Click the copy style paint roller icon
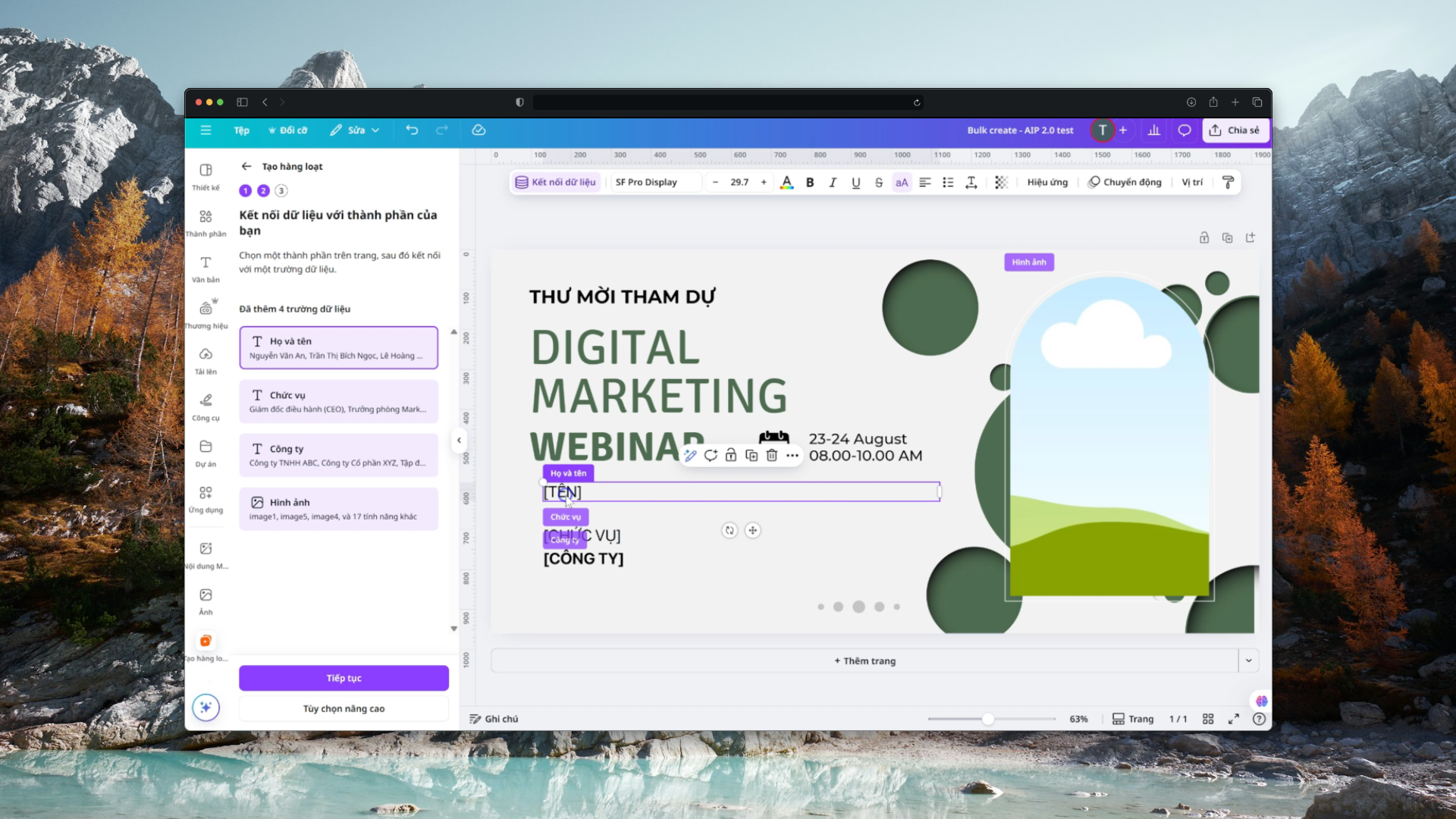Viewport: 1456px width, 819px height. [1228, 182]
